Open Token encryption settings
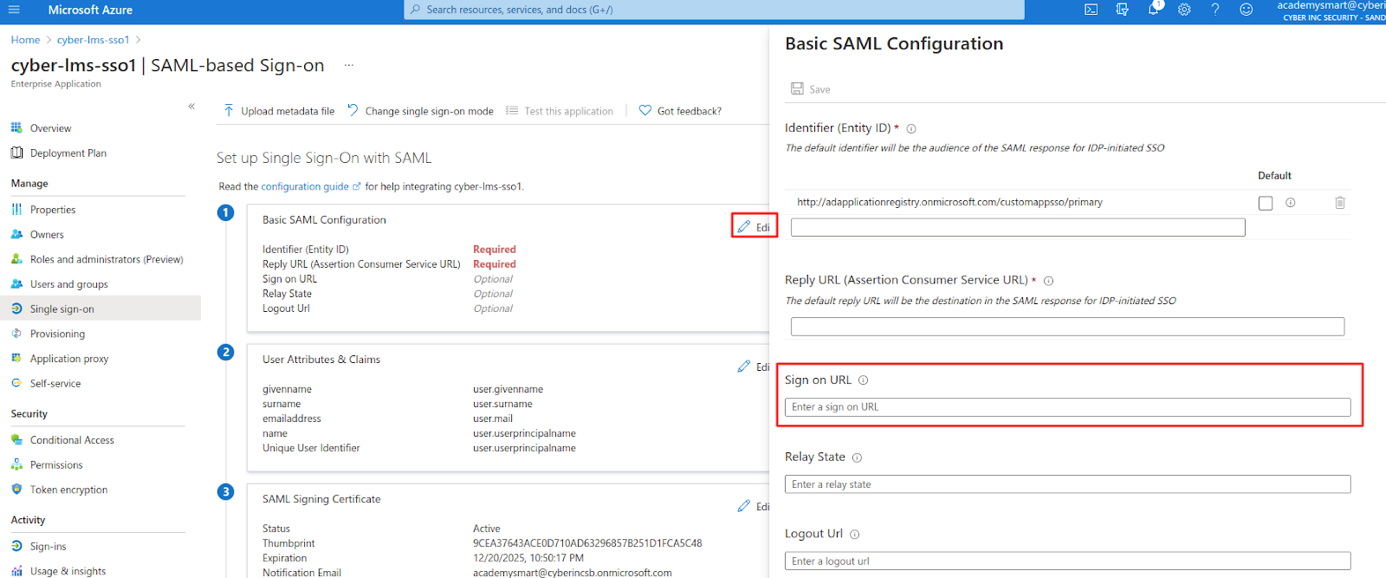The height and width of the screenshot is (578, 1386). (68, 490)
